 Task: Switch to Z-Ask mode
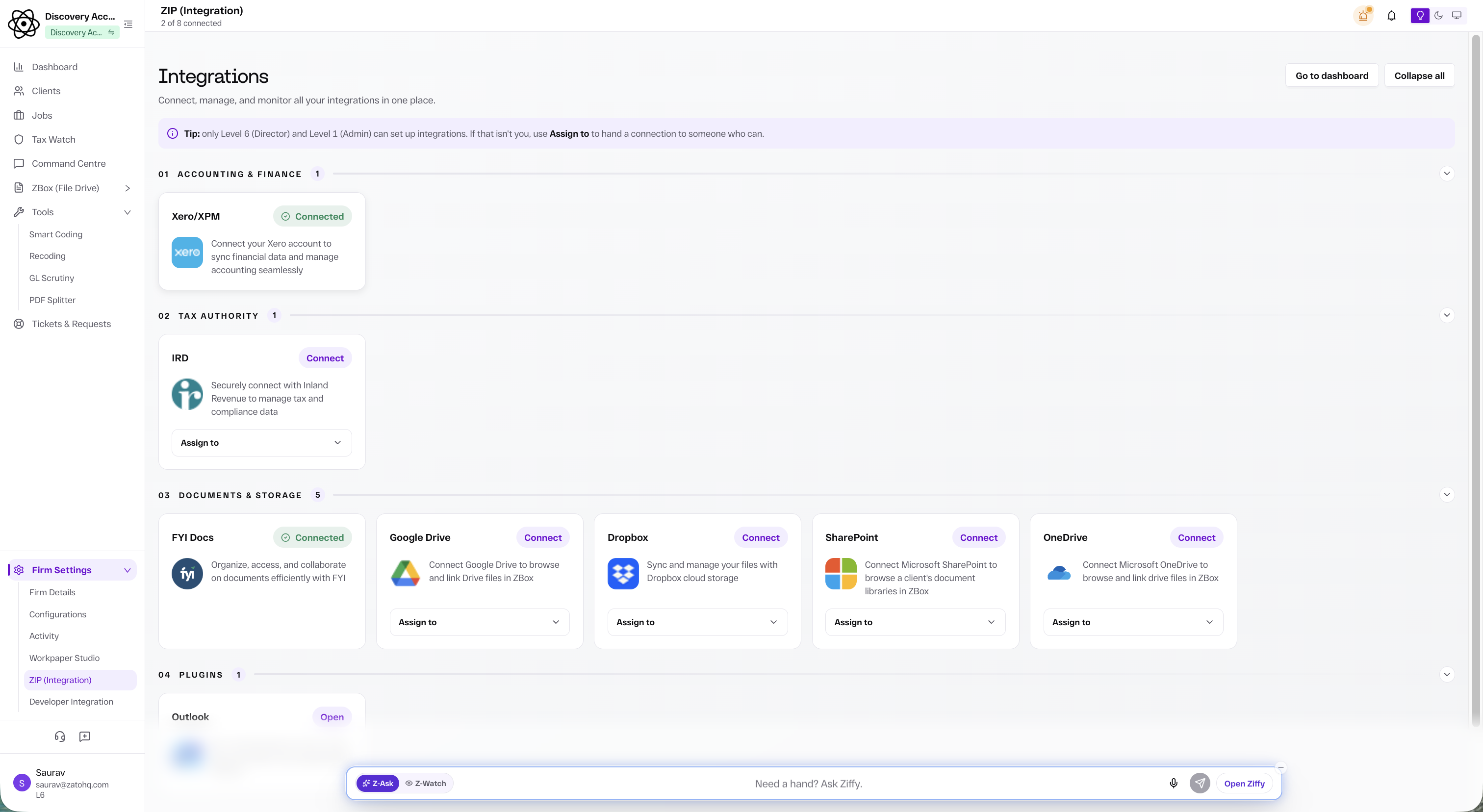378,783
